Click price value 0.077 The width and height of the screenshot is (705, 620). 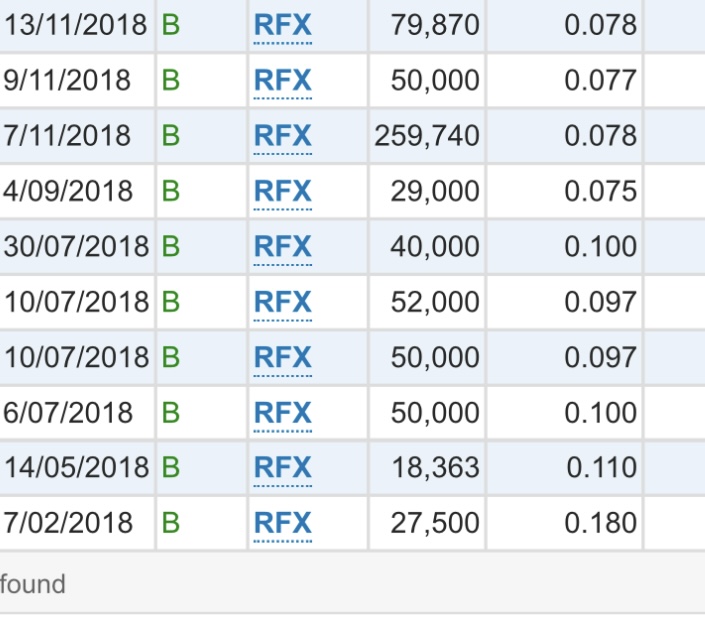(x=600, y=80)
